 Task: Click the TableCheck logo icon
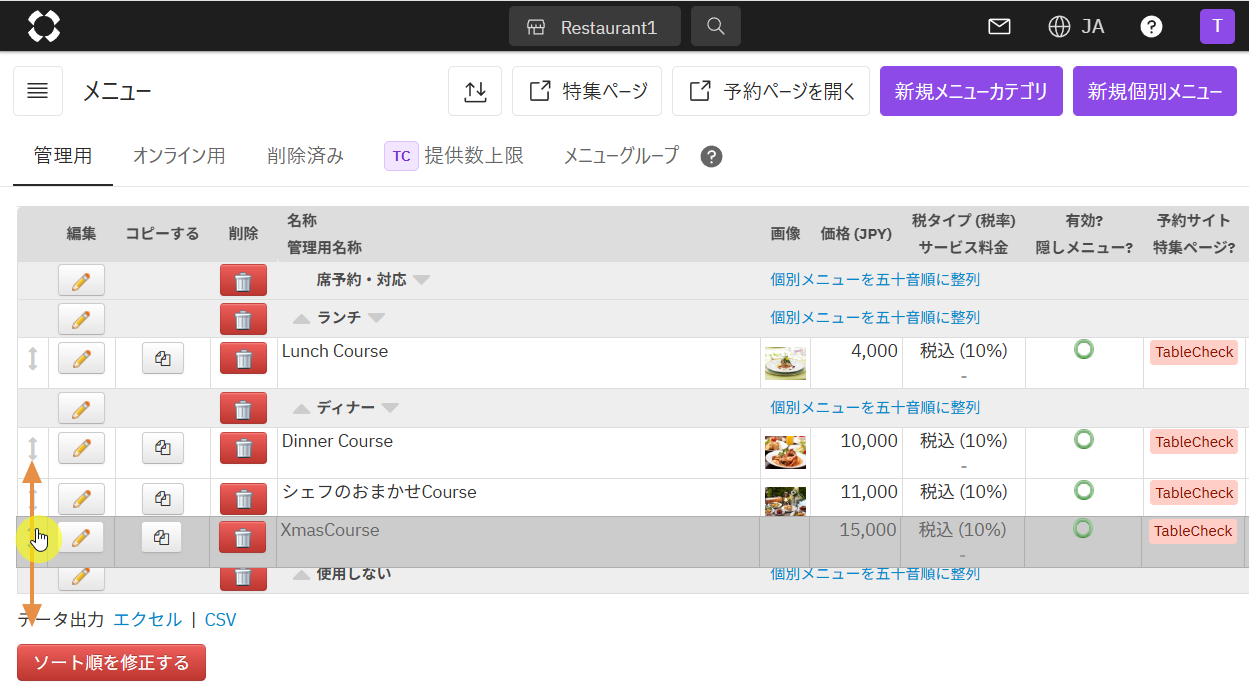(44, 26)
